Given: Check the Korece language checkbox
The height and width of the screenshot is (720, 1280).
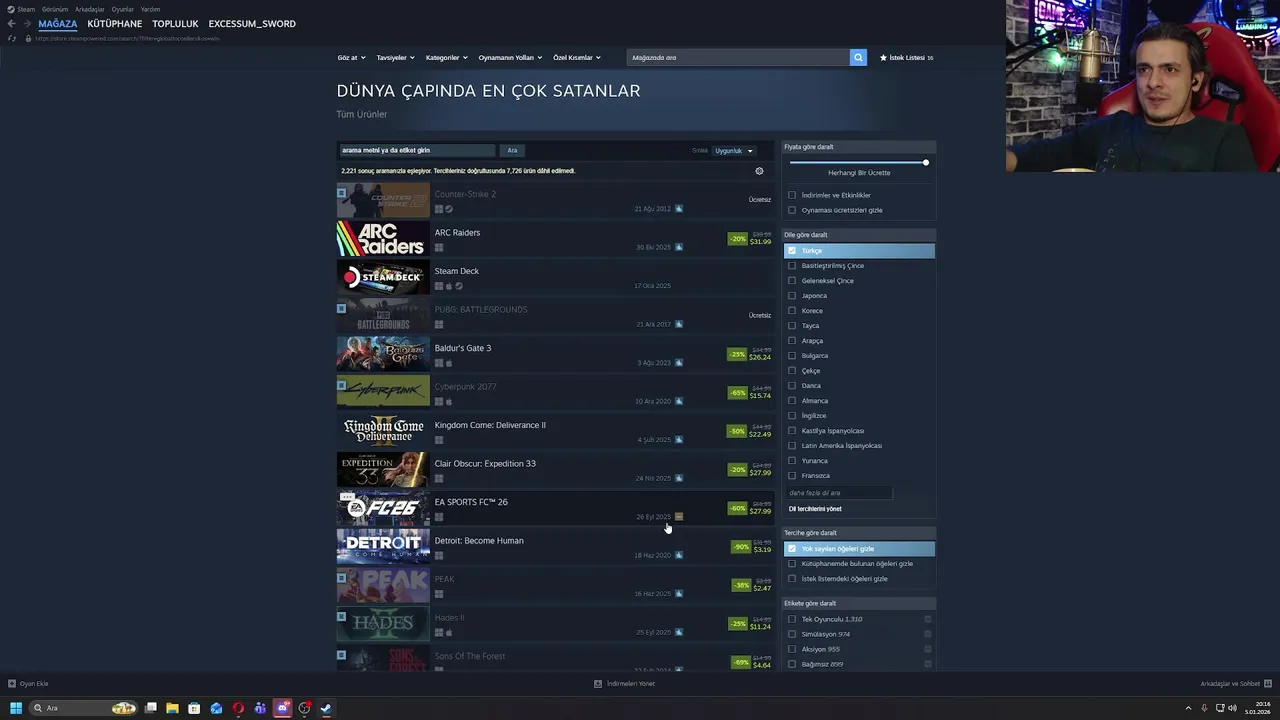Looking at the screenshot, I should point(792,310).
